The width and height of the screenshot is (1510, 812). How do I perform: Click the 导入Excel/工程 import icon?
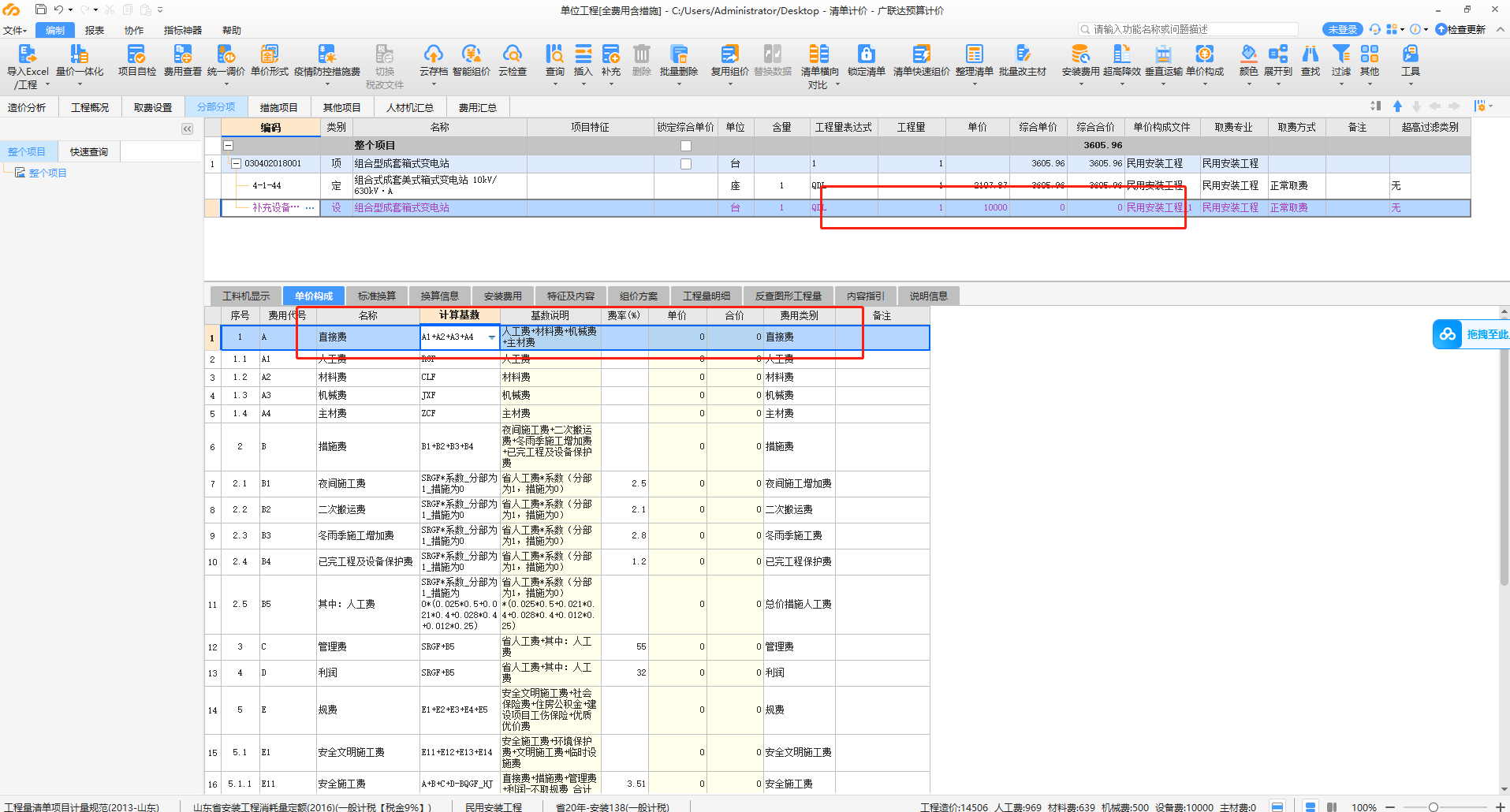[27, 54]
